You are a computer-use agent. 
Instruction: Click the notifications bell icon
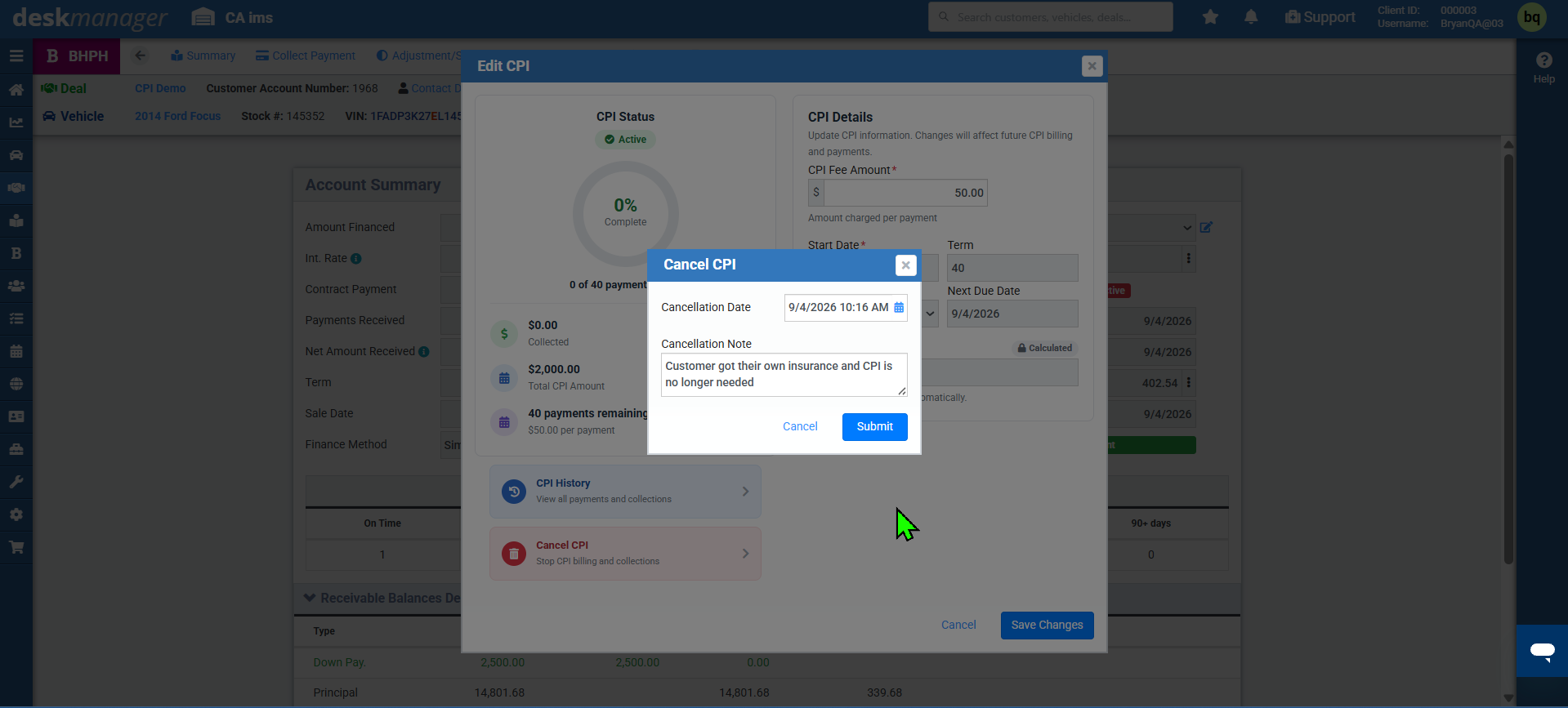coord(1251,17)
